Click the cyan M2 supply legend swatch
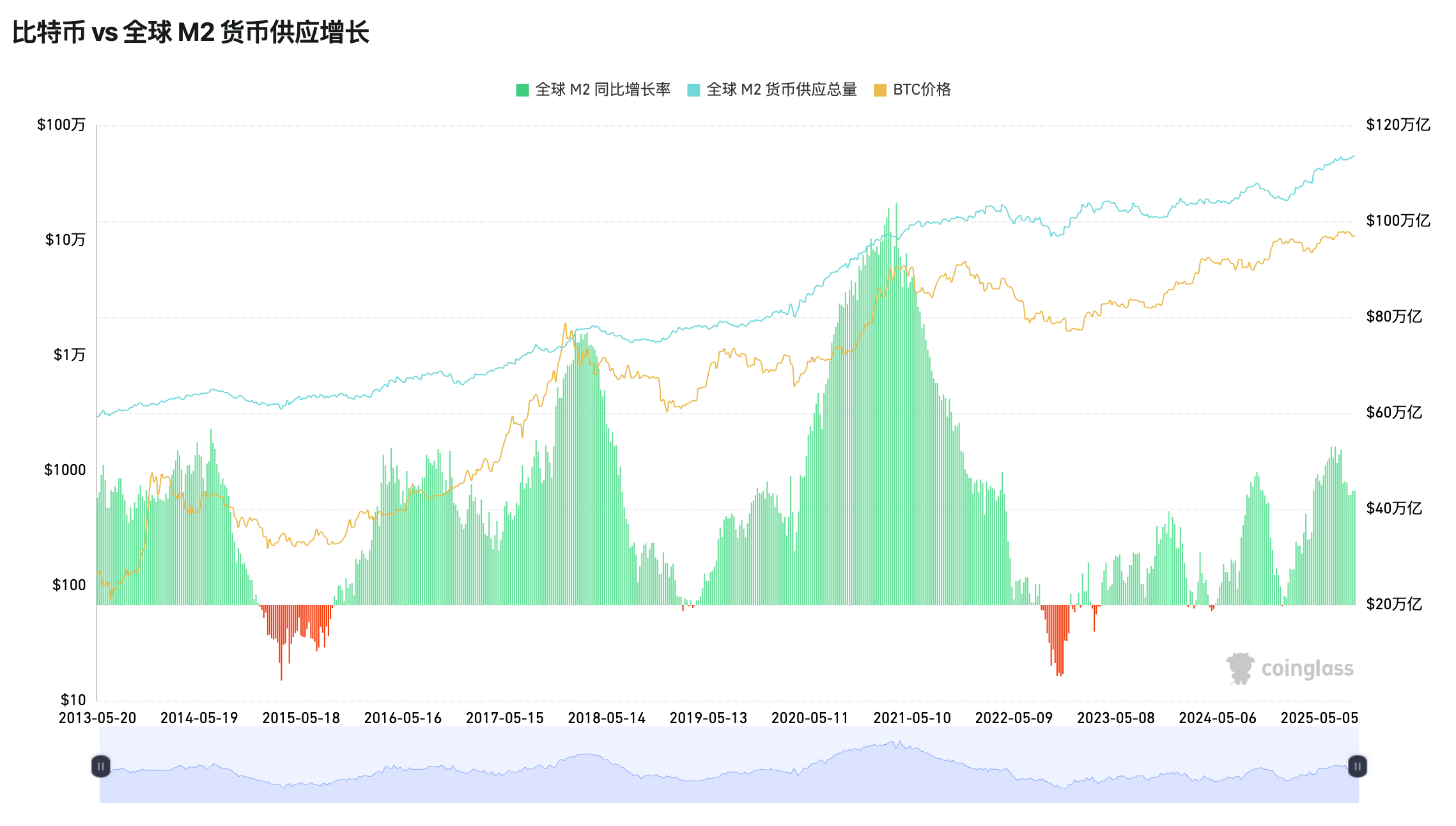This screenshot has height=826, width=1456. (693, 90)
